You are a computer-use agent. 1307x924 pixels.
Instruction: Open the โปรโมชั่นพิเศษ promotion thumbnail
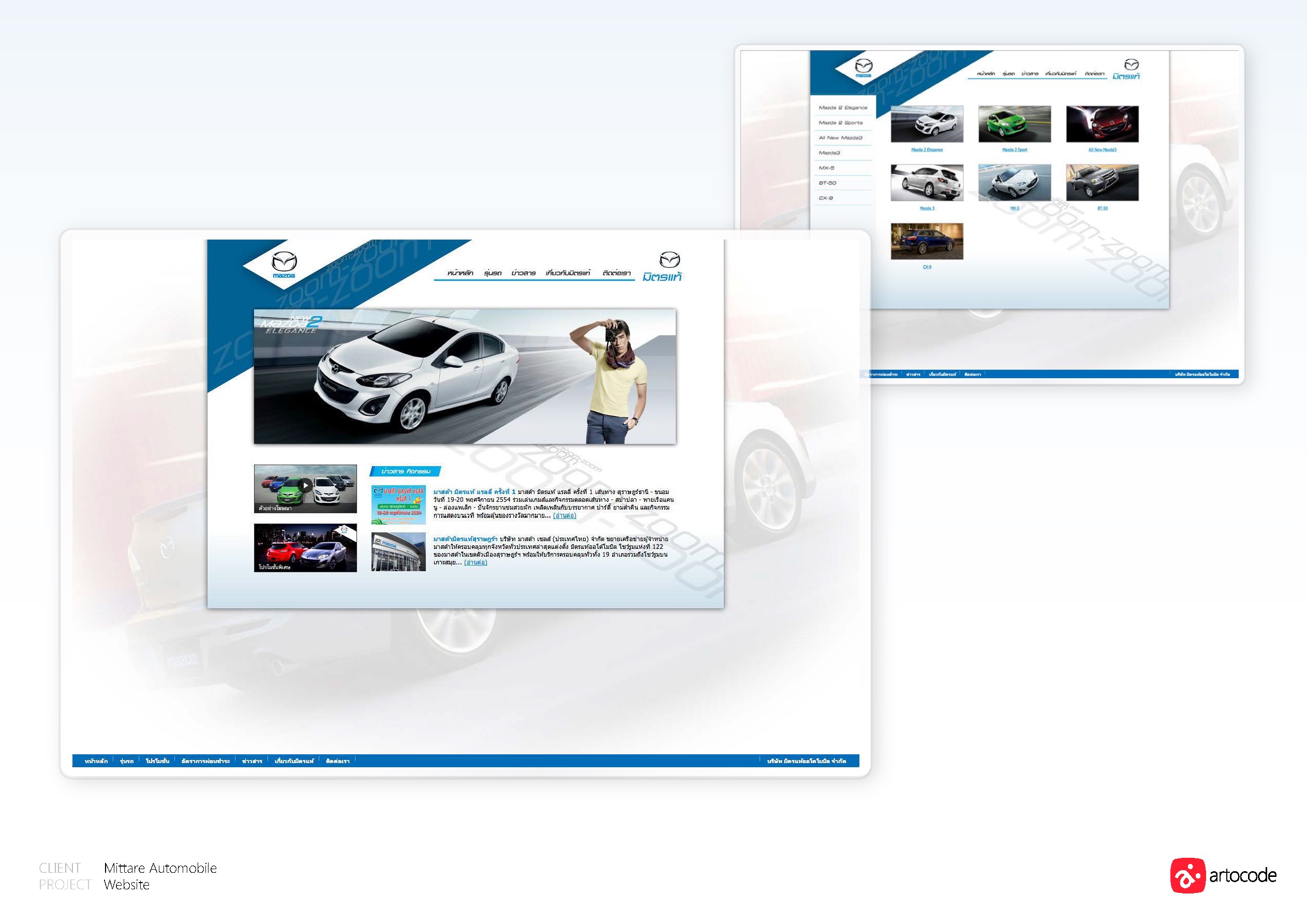click(x=305, y=548)
